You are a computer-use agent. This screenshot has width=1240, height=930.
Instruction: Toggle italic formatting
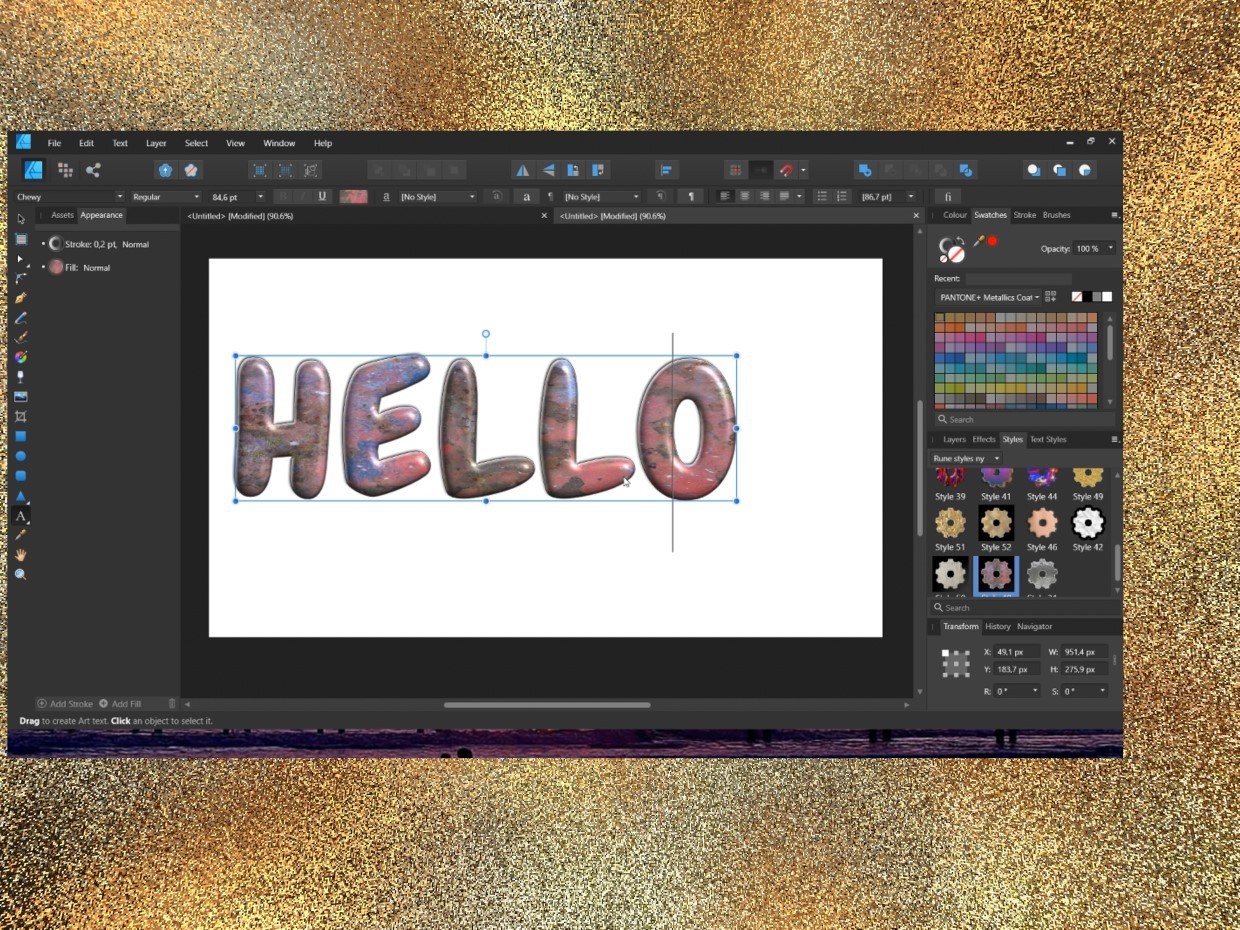click(x=302, y=196)
